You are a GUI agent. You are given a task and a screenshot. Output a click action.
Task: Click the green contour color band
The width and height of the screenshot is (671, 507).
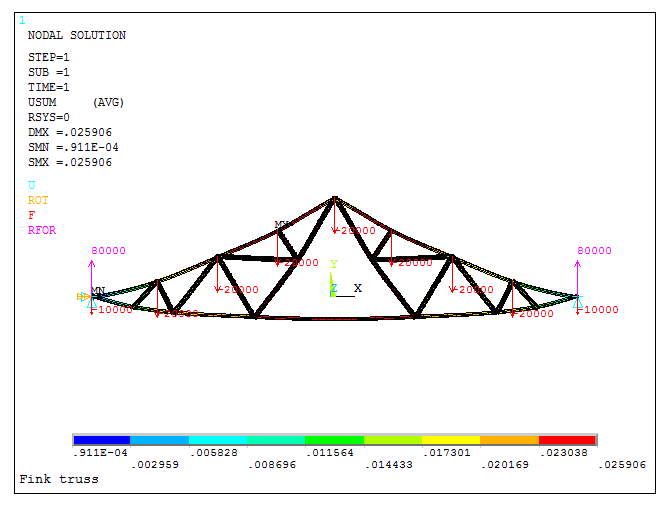coord(334,440)
